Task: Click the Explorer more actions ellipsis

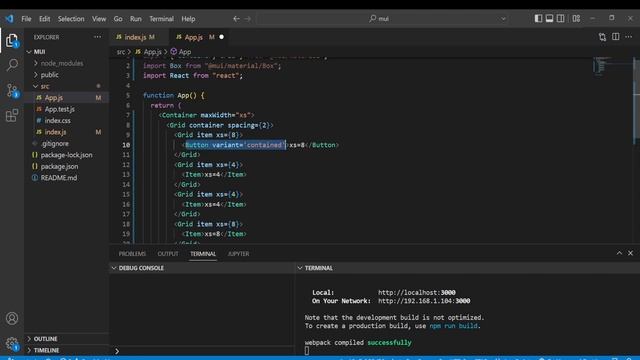Action: [x=97, y=37]
